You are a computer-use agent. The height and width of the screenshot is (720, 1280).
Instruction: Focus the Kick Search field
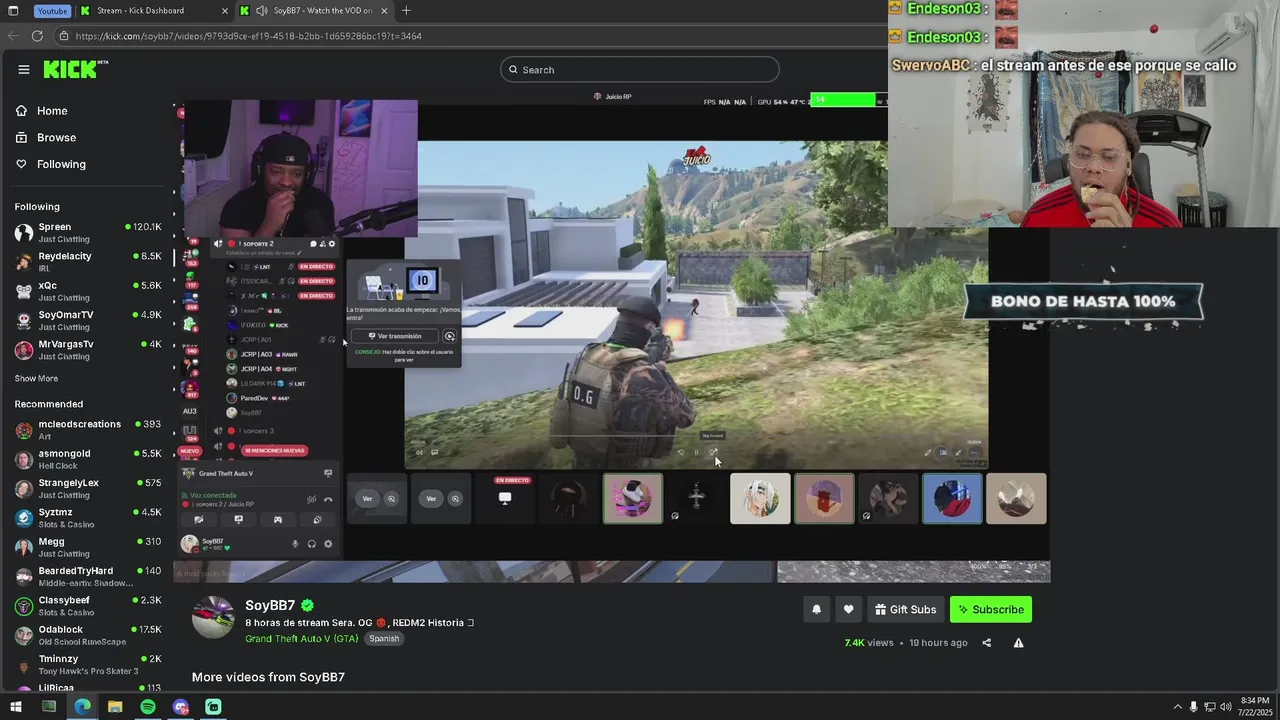(640, 69)
